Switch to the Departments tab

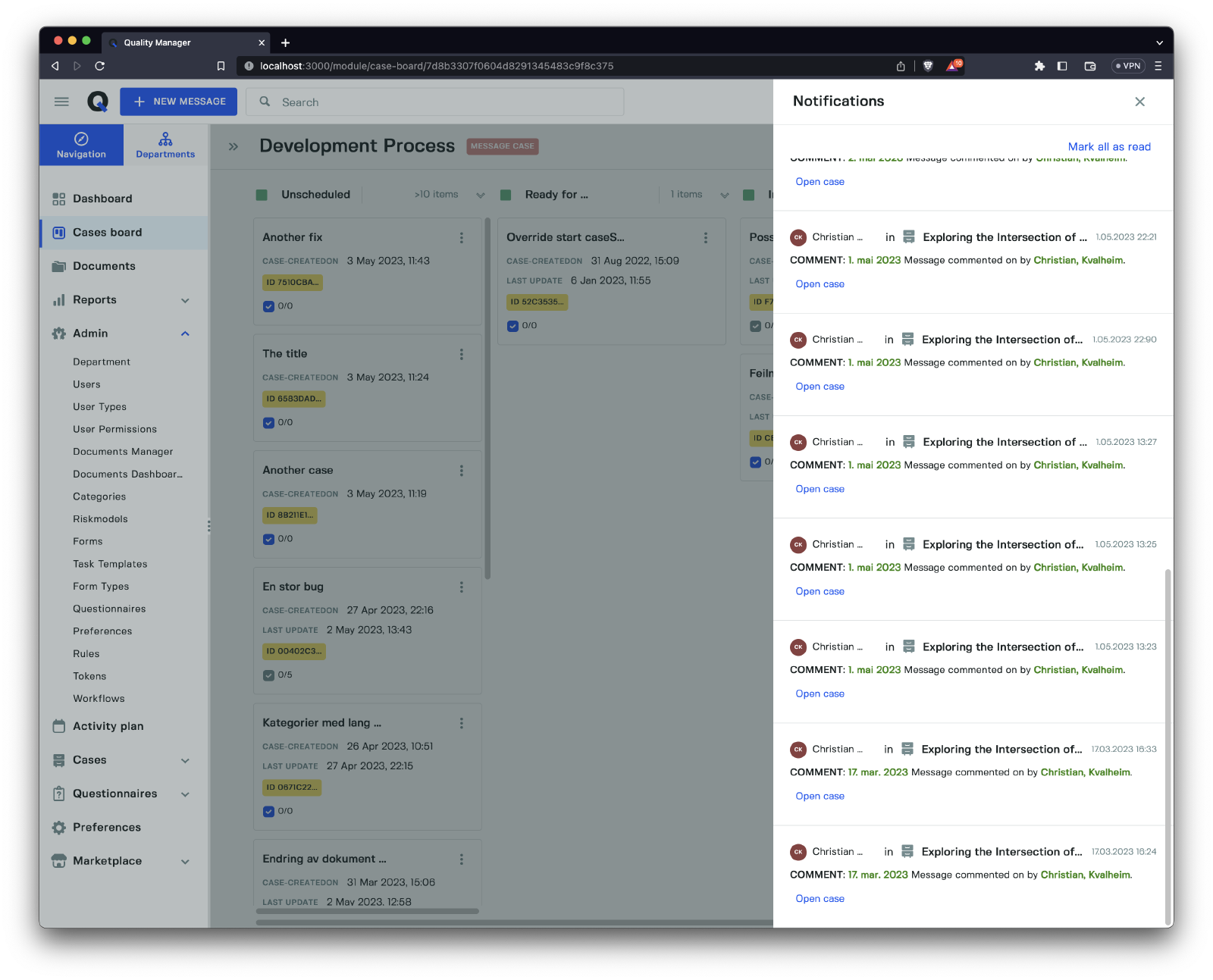165,145
